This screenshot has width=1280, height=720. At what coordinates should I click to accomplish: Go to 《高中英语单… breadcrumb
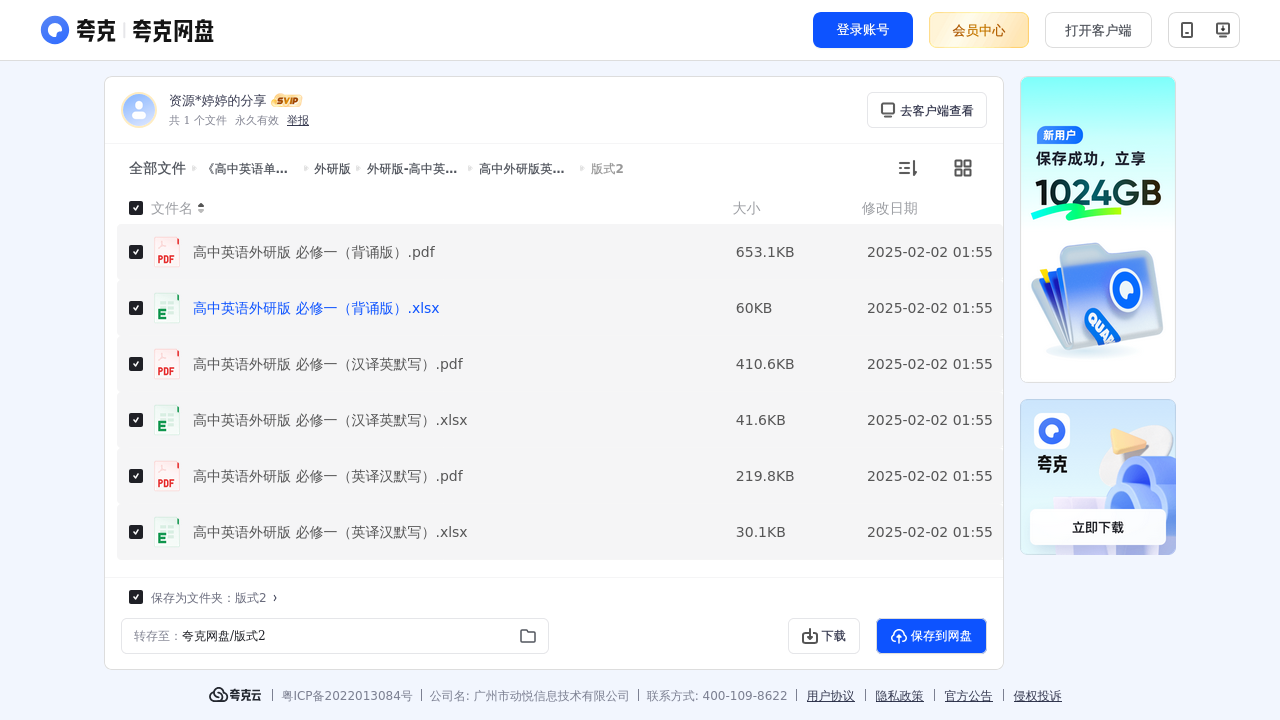246,169
